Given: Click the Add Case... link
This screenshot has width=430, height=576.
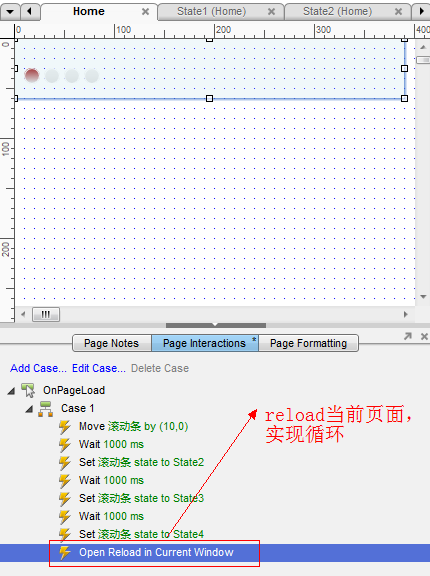Looking at the screenshot, I should [38, 368].
